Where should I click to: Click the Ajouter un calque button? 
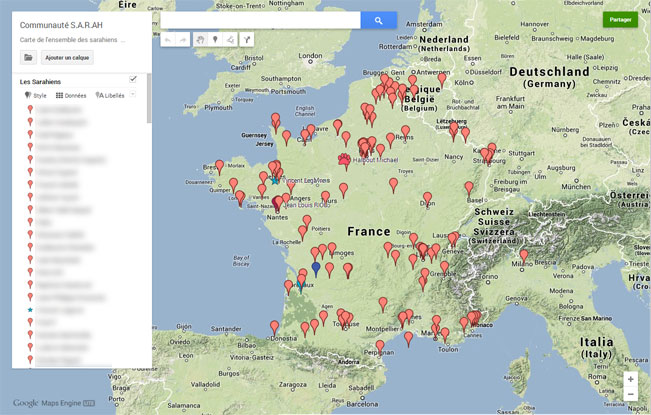[67, 57]
